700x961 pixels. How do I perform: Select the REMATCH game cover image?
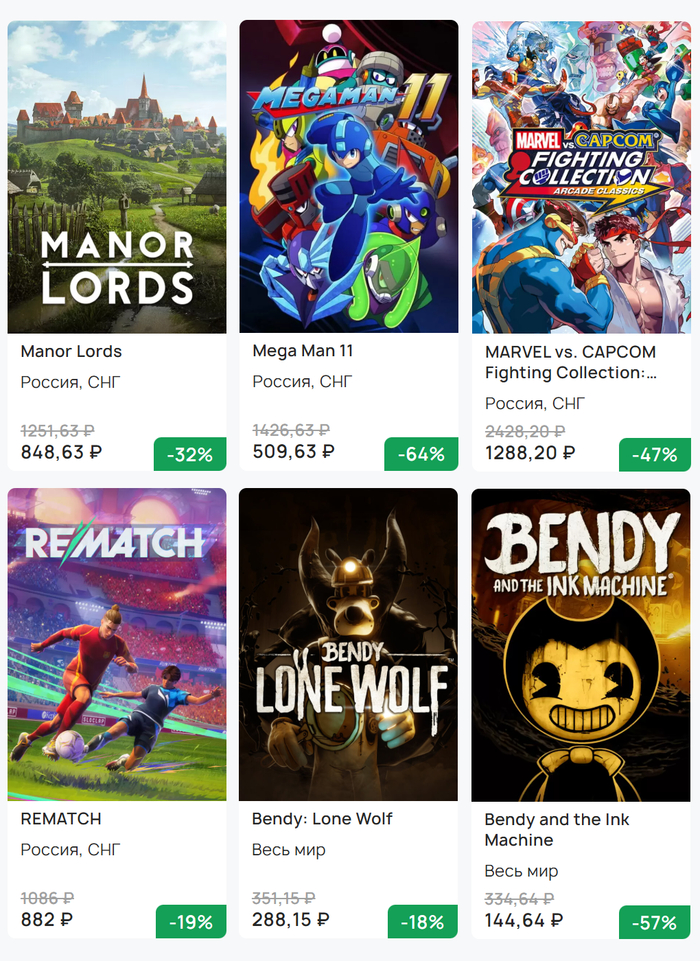117,644
